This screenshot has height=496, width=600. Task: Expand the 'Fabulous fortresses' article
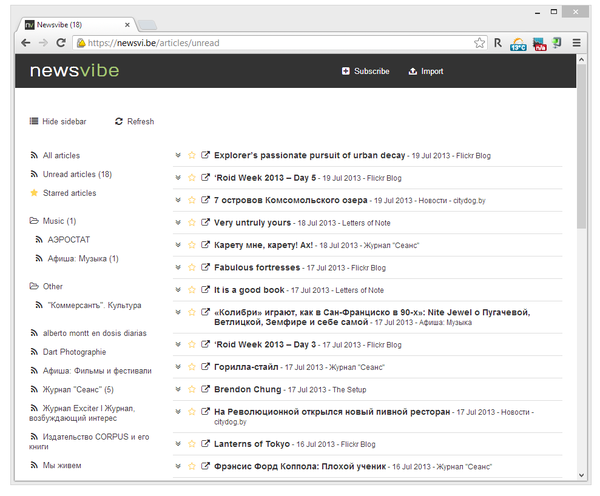tap(178, 267)
